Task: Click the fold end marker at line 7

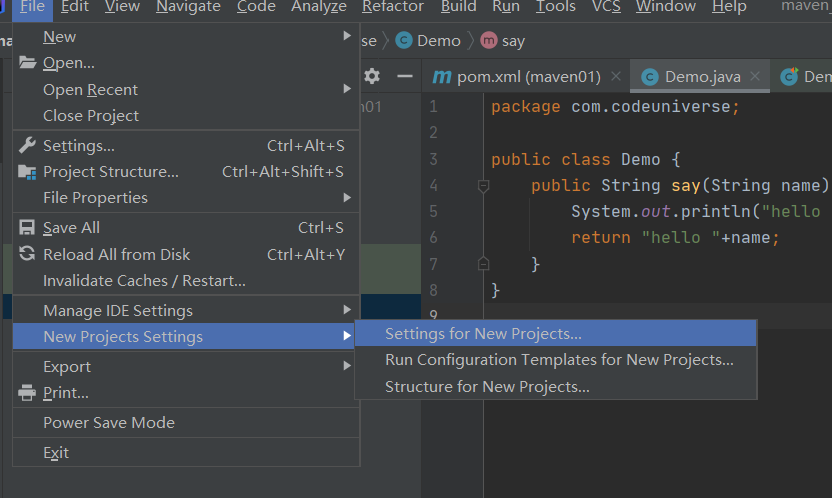Action: 483,264
